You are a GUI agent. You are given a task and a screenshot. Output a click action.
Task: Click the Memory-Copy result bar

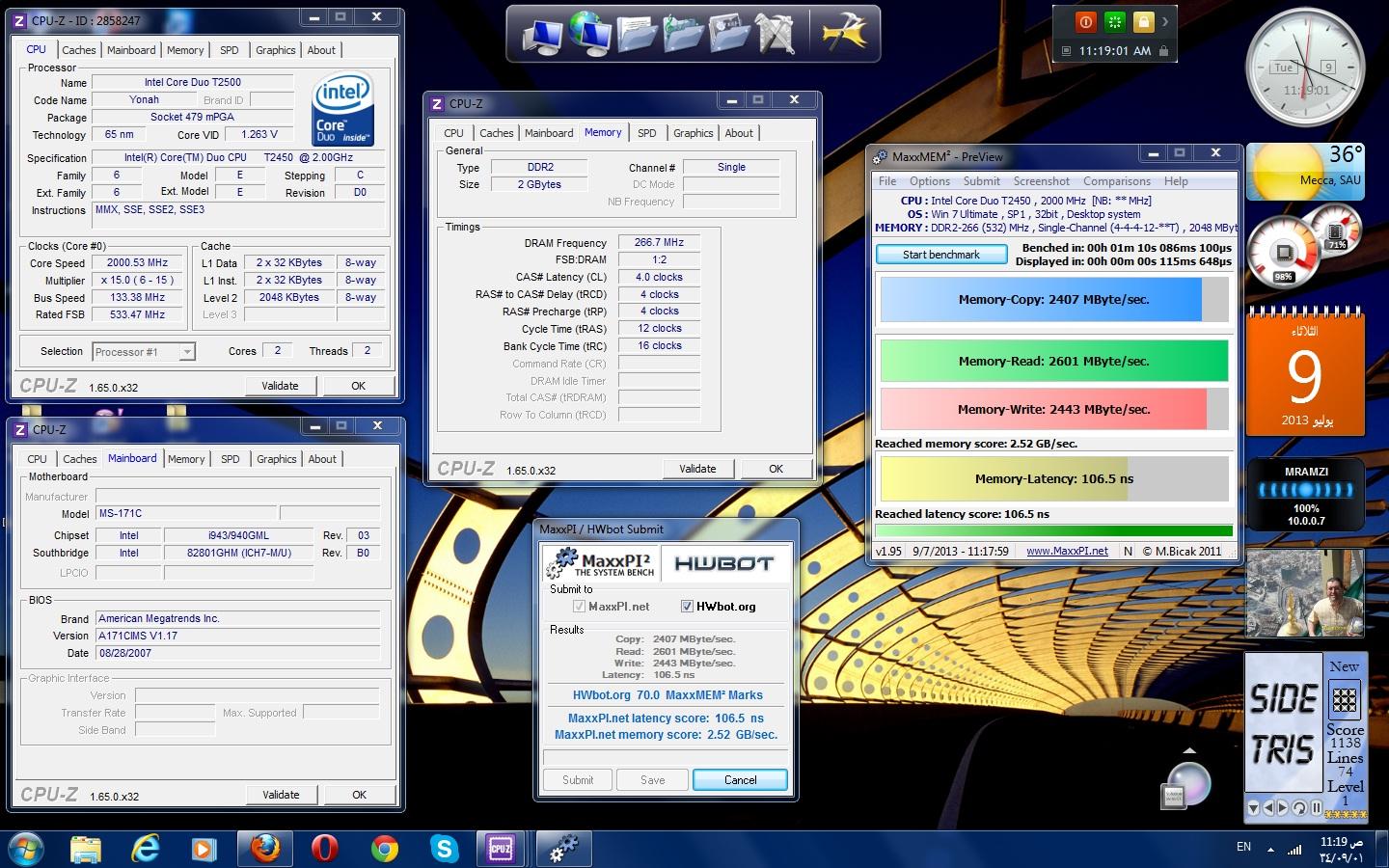point(1054,300)
